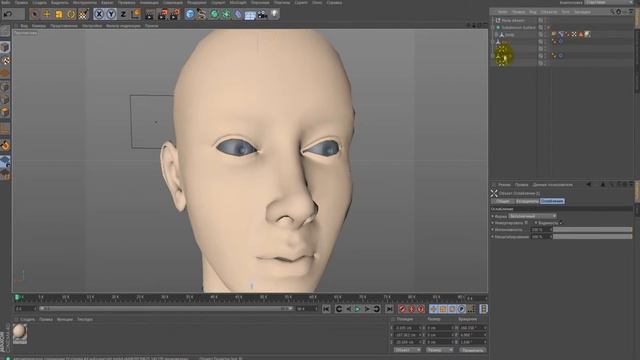Screen dimensions: 640x360
Task: Toggle the Y axis lock
Action: click(x=111, y=14)
